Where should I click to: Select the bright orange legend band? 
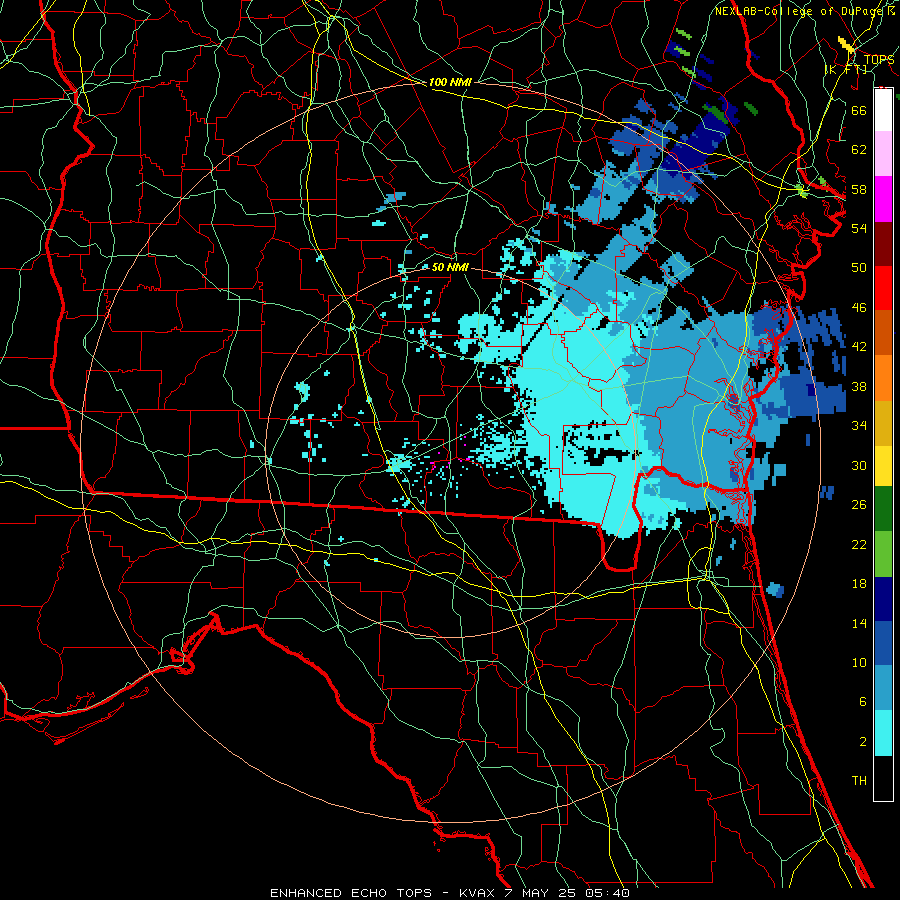click(883, 378)
